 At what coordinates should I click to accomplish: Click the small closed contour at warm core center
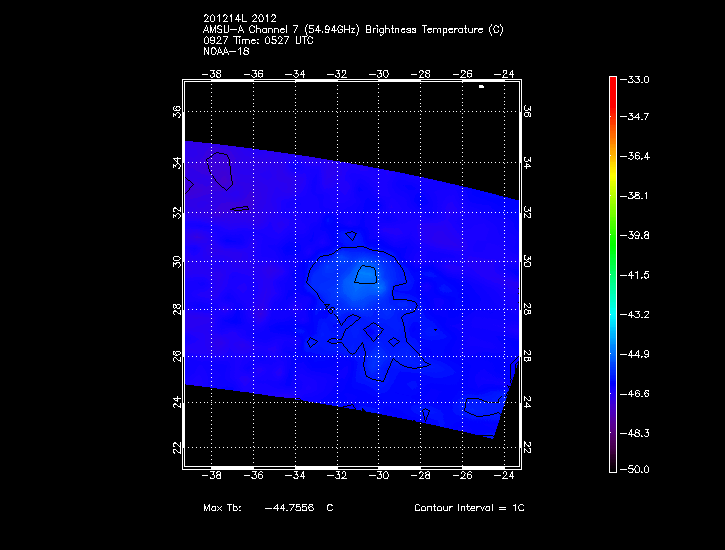click(x=366, y=274)
